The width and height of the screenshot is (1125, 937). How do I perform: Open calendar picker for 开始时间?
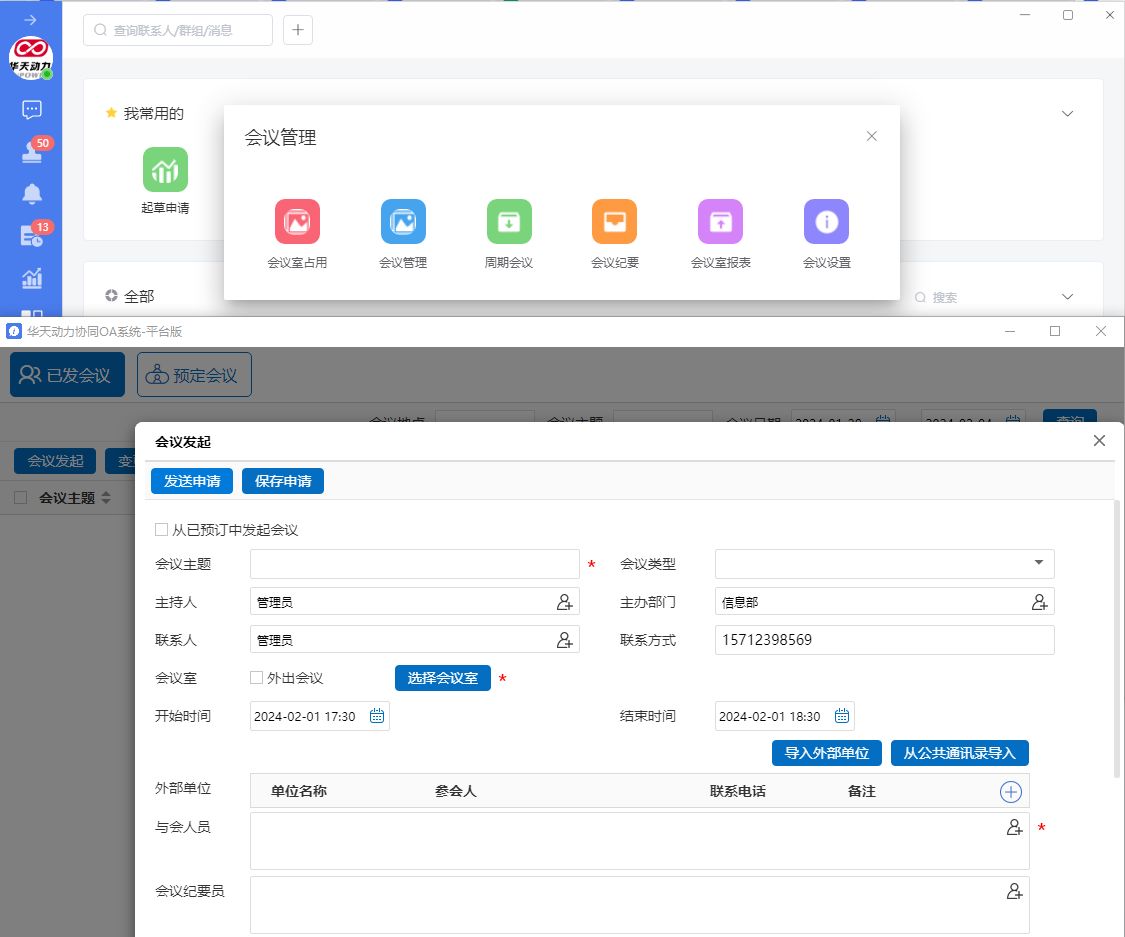pyautogui.click(x=377, y=716)
